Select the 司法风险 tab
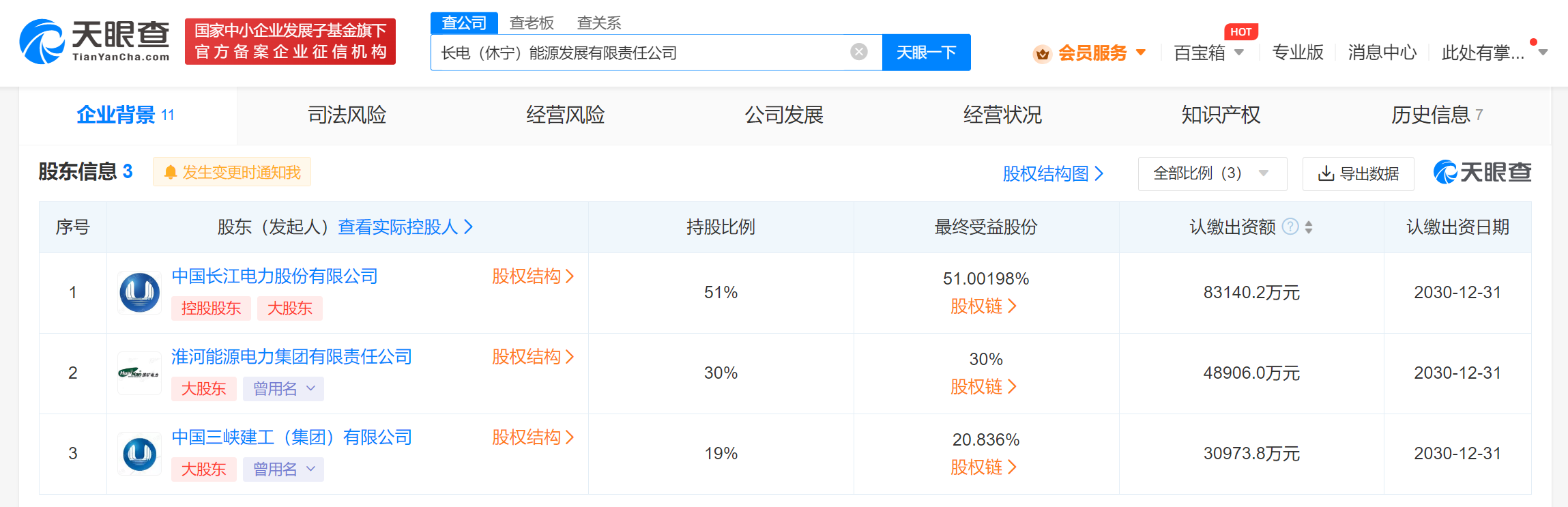1568x507 pixels. coord(347,115)
